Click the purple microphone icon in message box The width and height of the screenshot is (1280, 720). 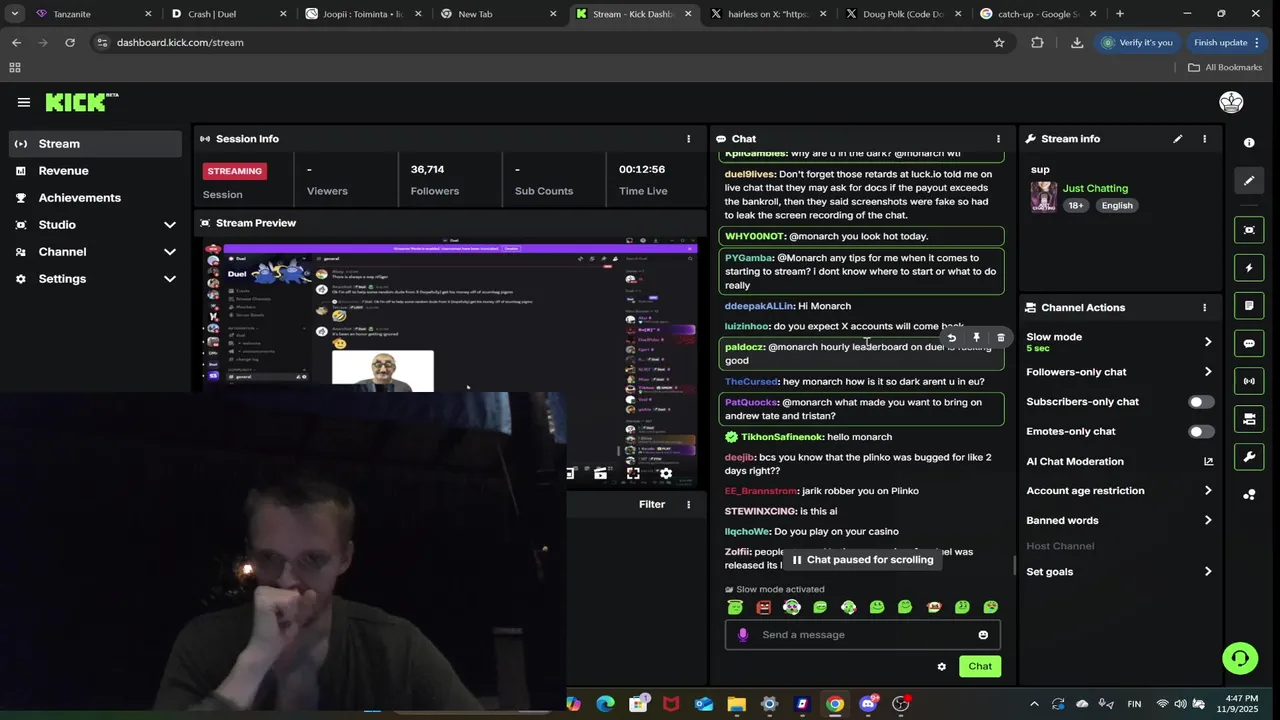pos(742,635)
